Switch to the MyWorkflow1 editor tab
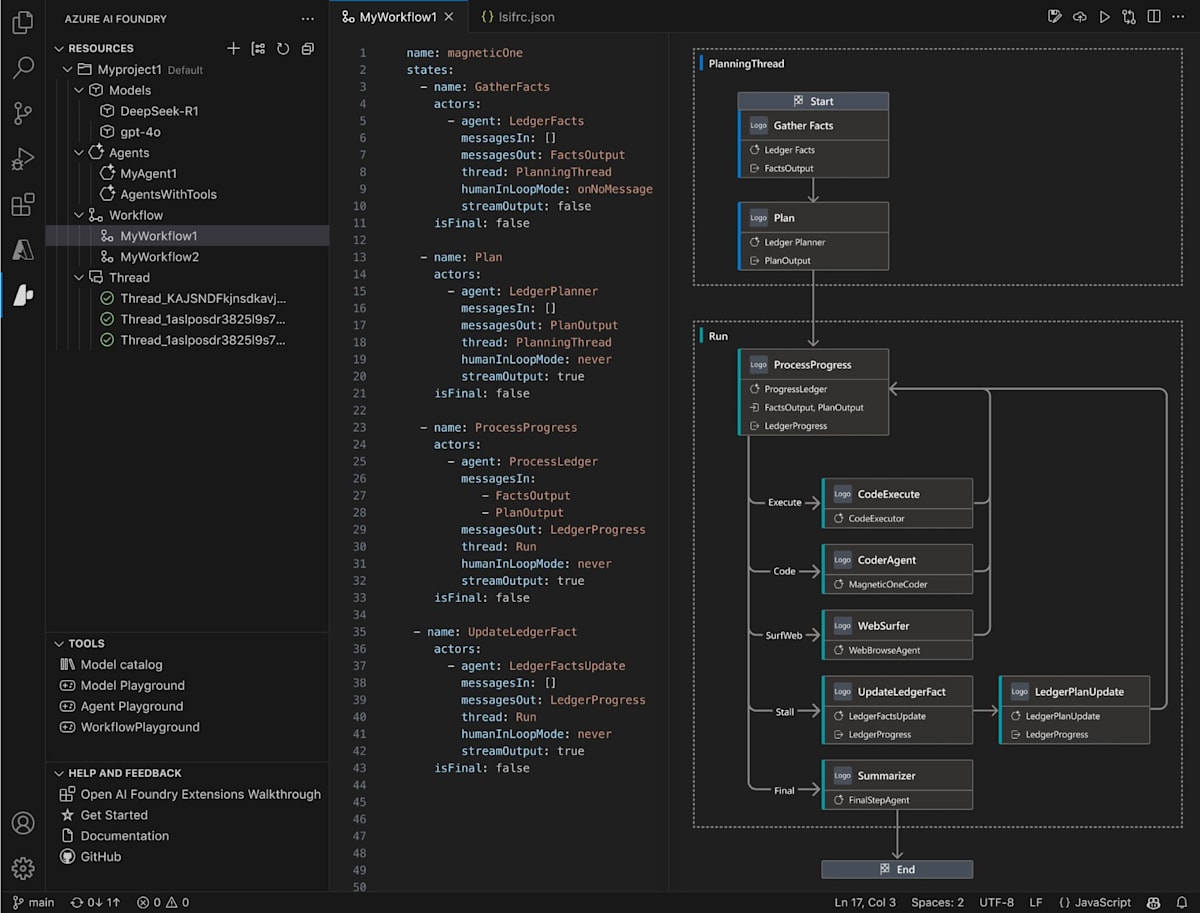Screen dimensions: 1200x913 click(x=398, y=17)
